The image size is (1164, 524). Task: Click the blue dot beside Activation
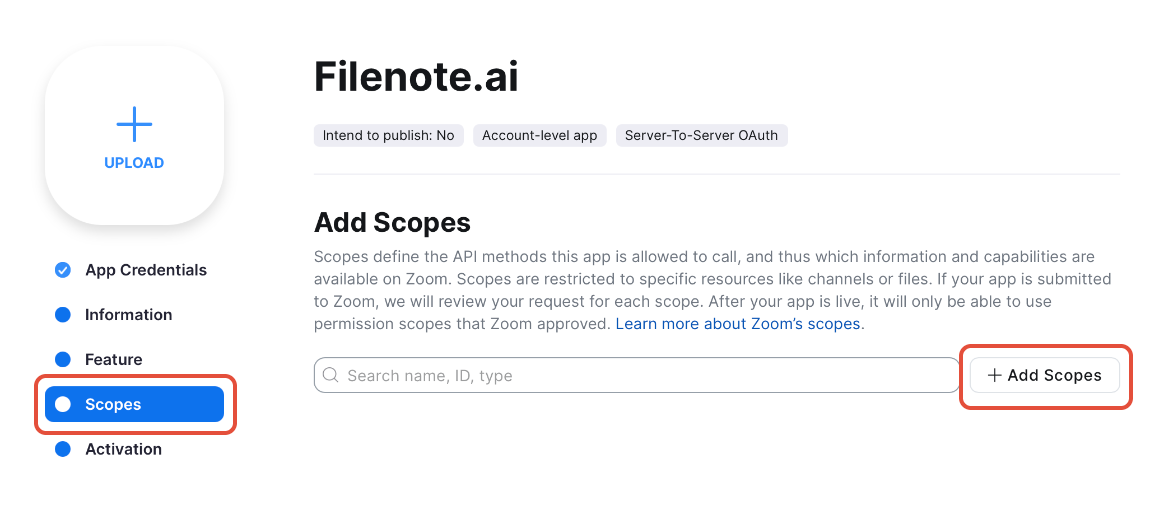pyautogui.click(x=63, y=449)
